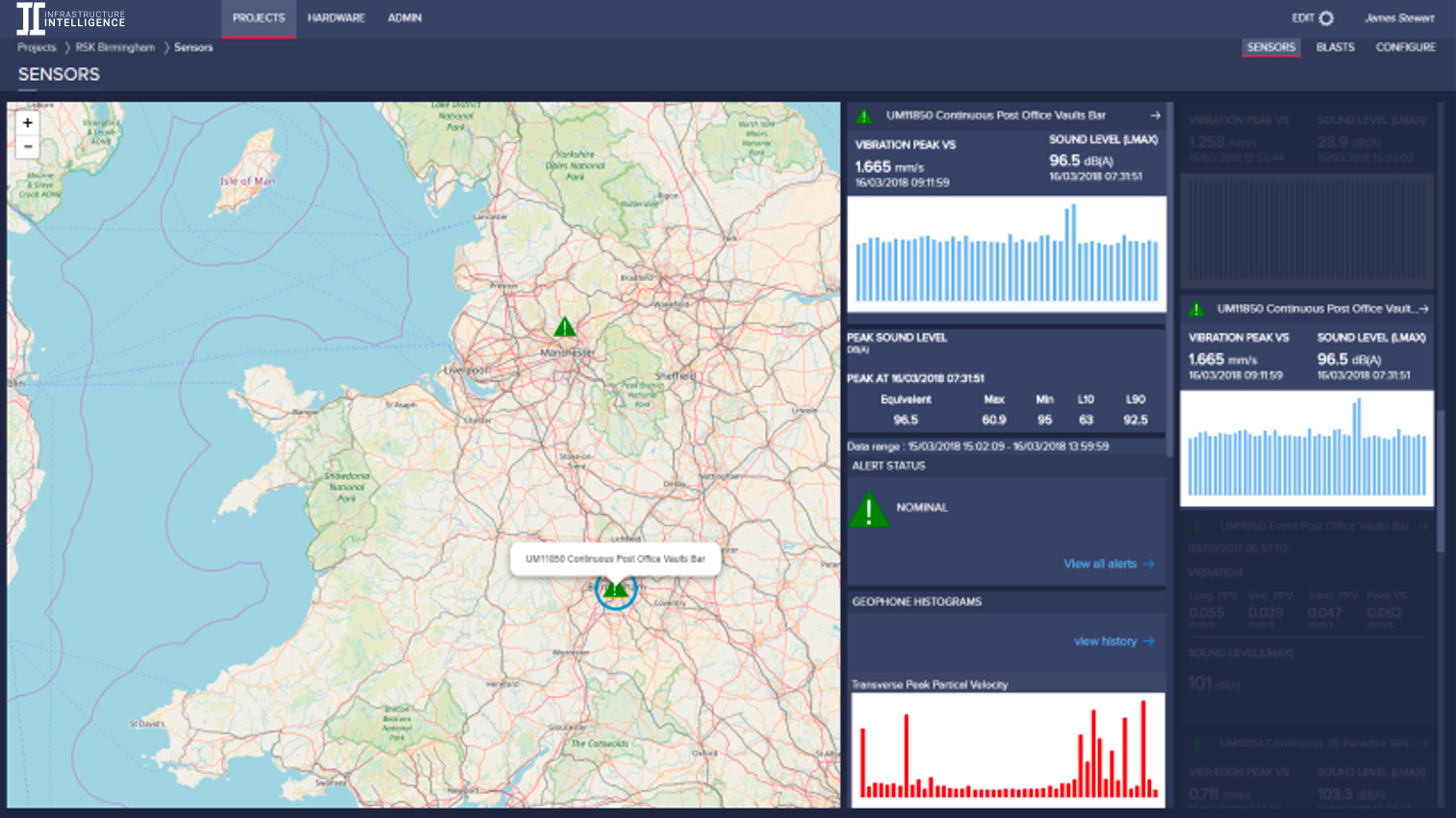Select the UM11850 Event Post Office Vaults Bar card
Viewport: 1456px width, 818px height.
[1307, 619]
